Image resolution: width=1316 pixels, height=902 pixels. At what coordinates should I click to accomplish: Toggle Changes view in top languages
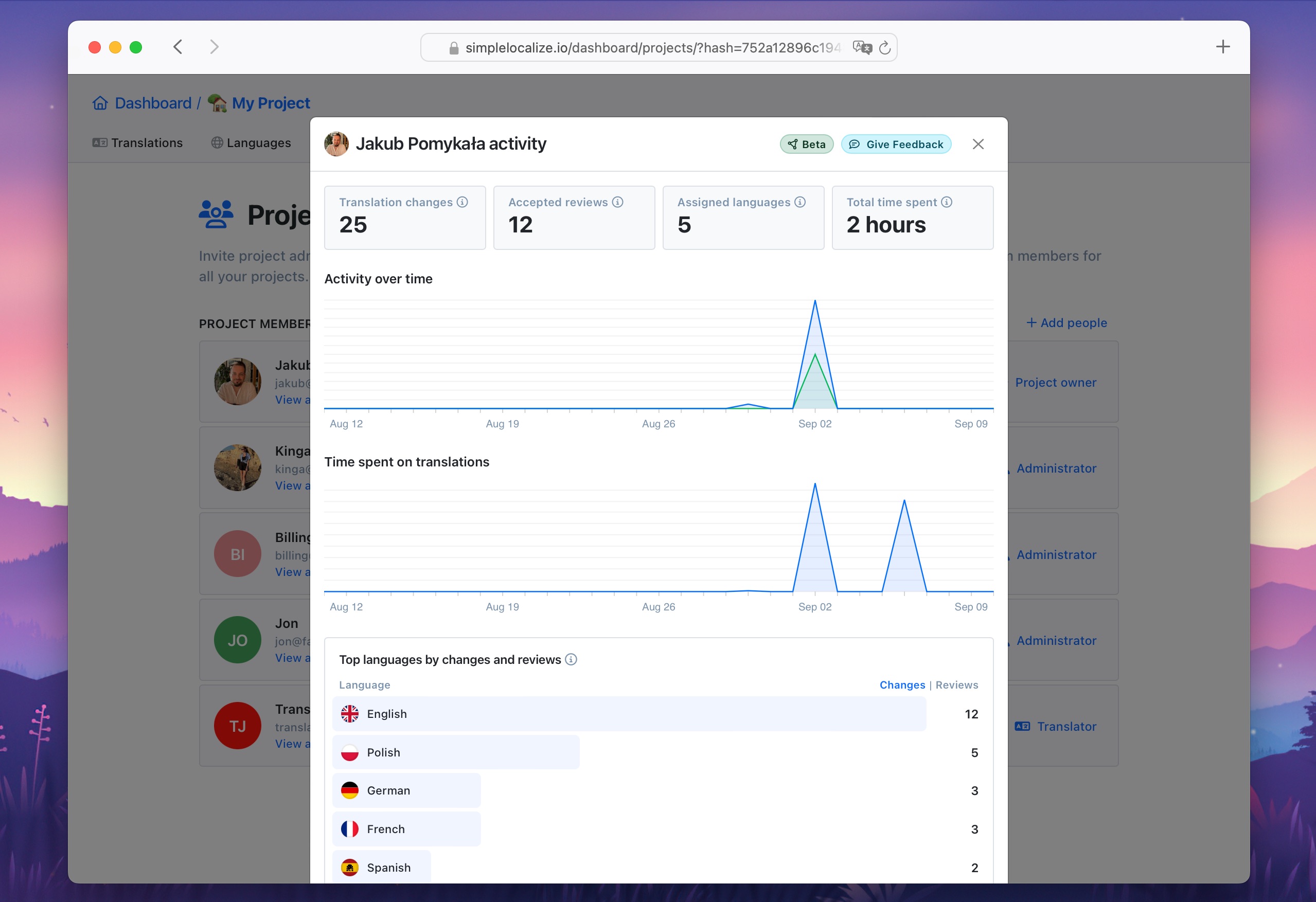coord(901,685)
